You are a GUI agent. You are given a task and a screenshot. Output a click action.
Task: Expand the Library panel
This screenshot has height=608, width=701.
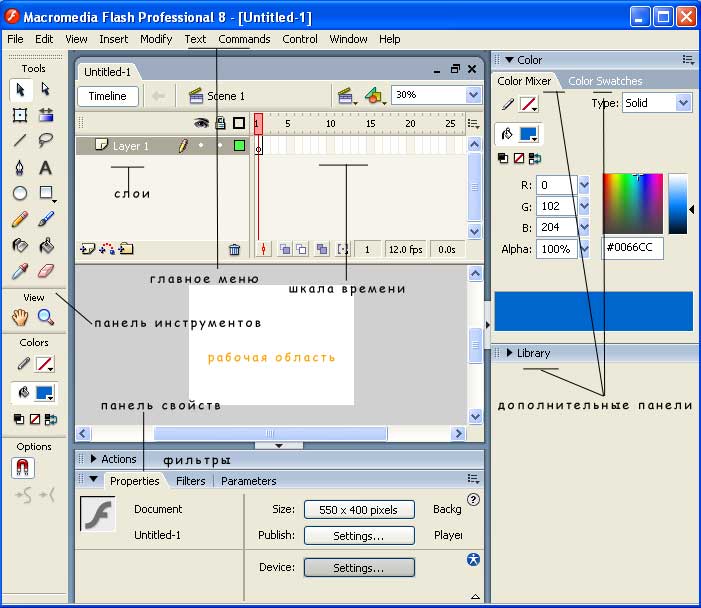510,352
